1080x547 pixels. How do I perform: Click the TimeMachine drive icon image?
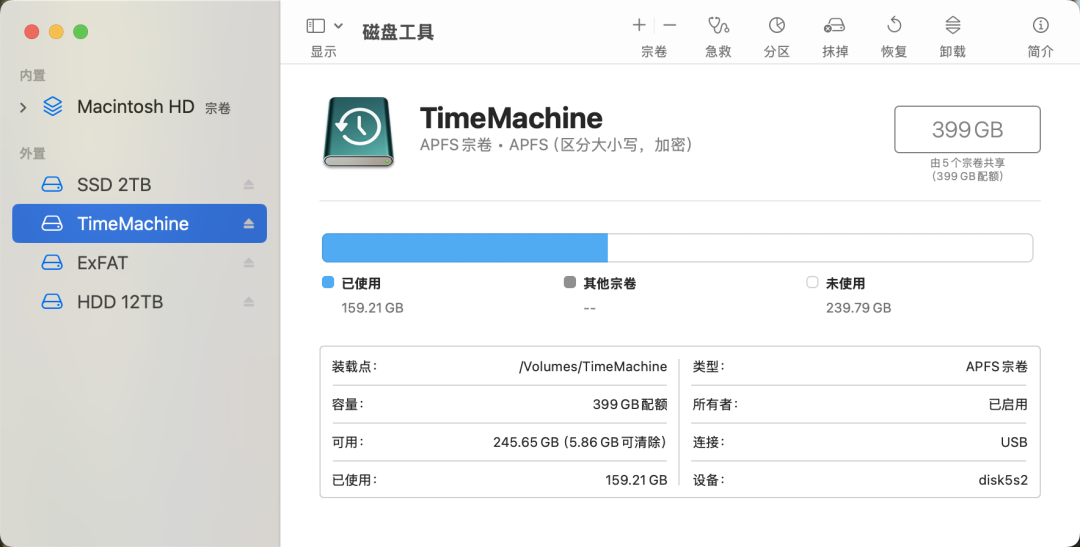[357, 131]
